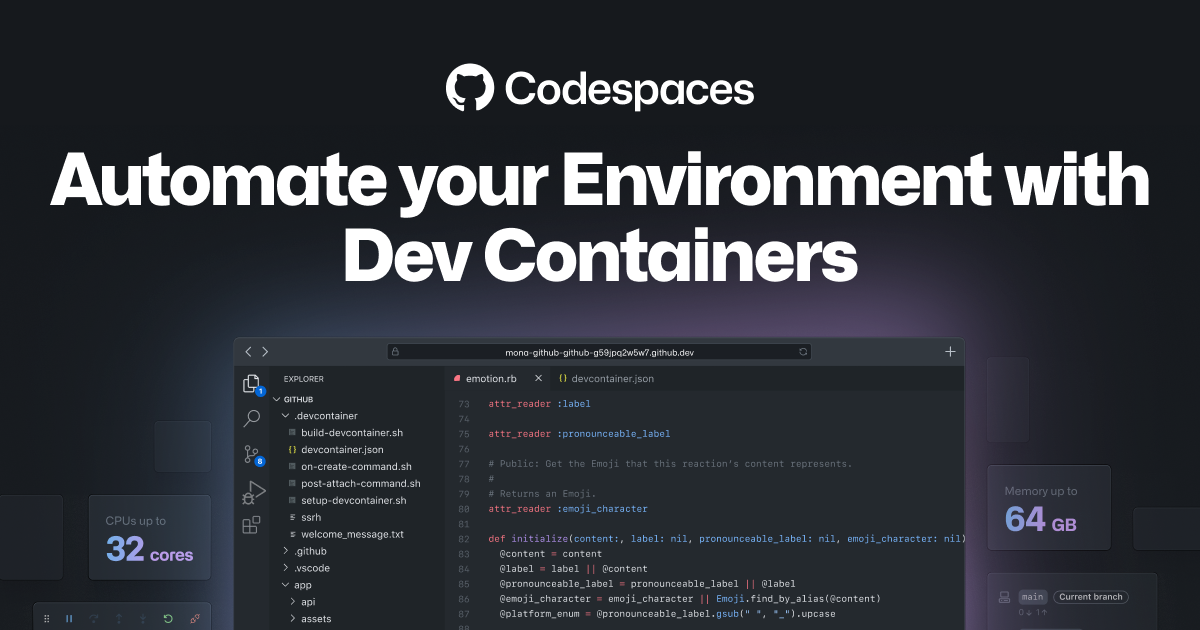This screenshot has height=630, width=1200.
Task: Open the Extensions panel in the activity bar
Action: point(251,524)
